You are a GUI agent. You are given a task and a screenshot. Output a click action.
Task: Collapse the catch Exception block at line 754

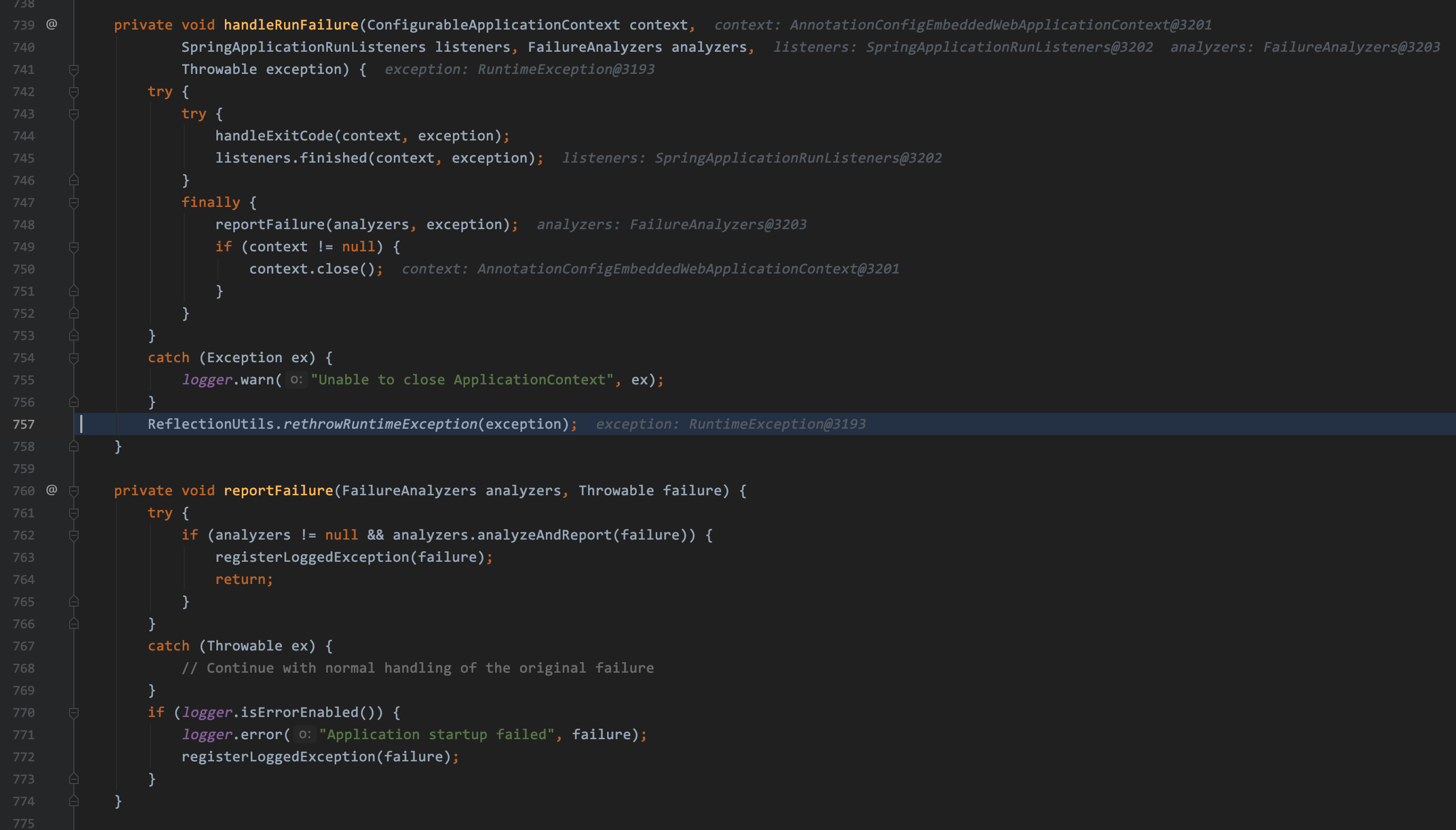point(73,358)
